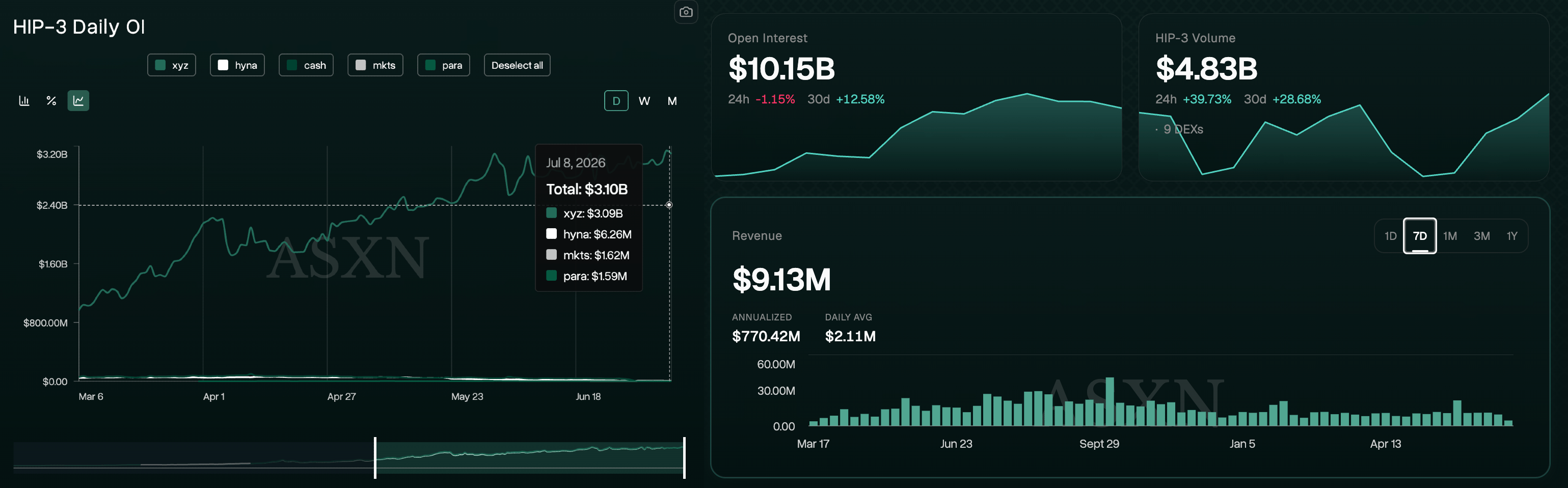Click the Deselect all button
The height and width of the screenshot is (488, 1568).
[x=518, y=65]
